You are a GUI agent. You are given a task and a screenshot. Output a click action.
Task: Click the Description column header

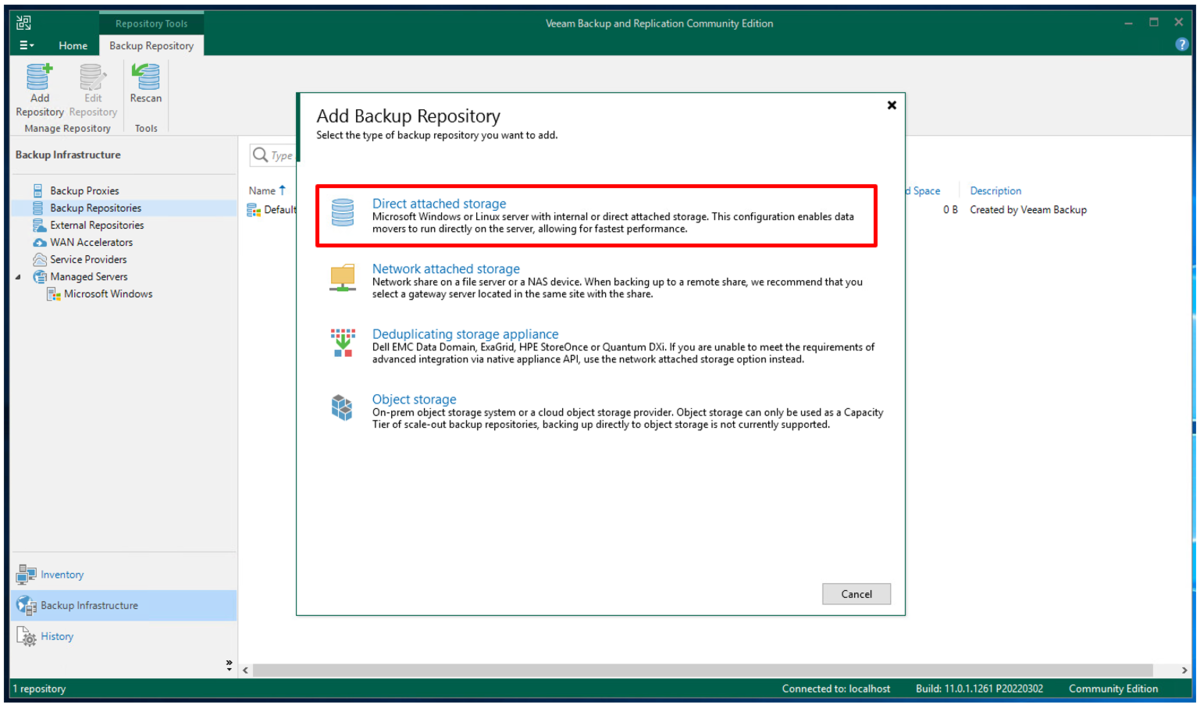click(996, 190)
